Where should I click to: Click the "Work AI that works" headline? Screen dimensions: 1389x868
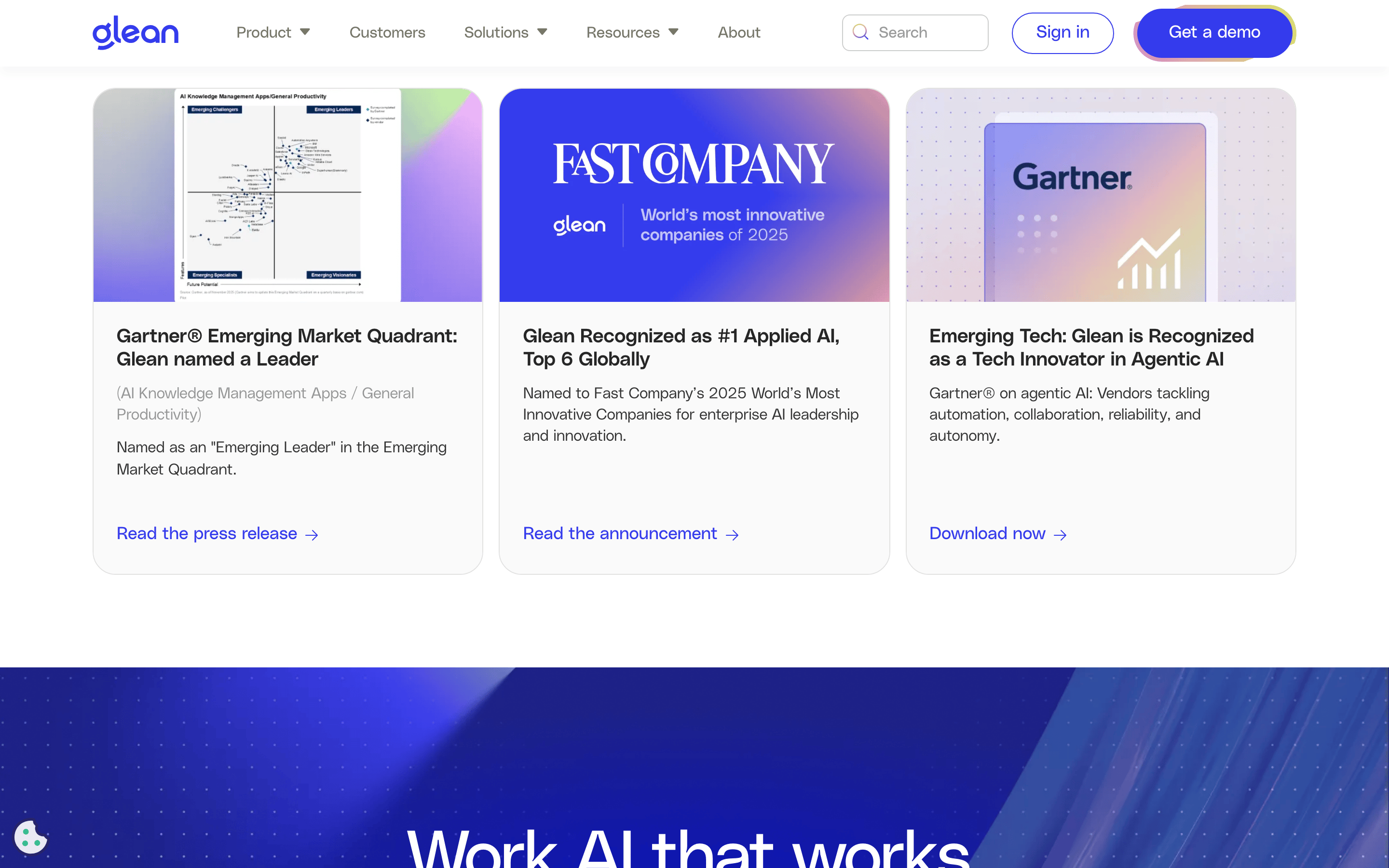coord(688,849)
